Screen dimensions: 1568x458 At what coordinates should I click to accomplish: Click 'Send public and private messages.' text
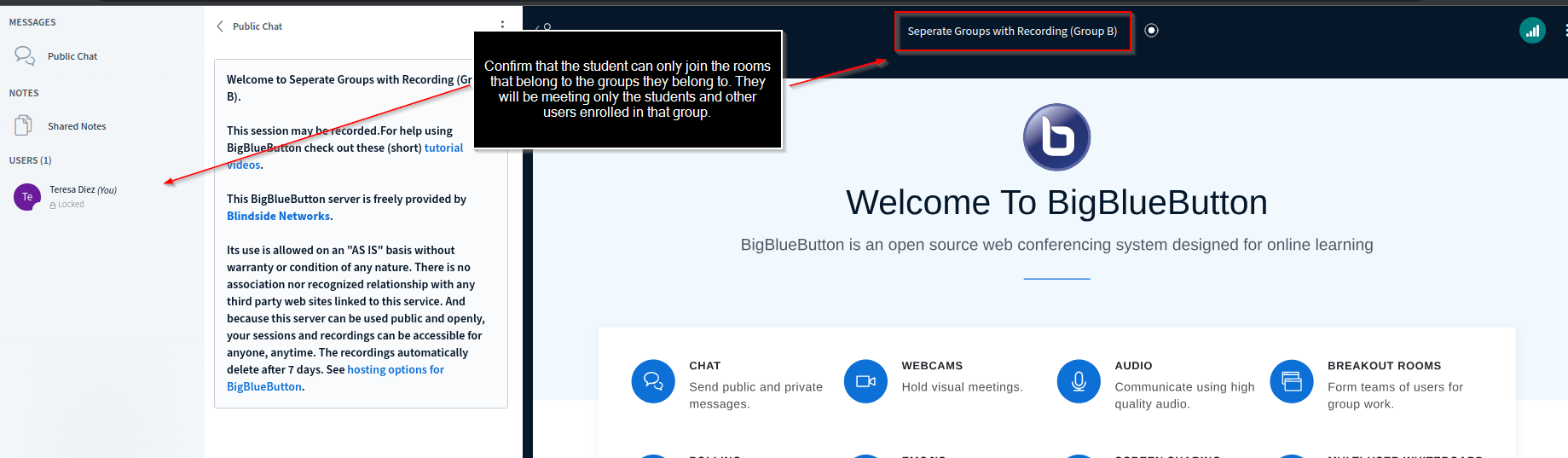pos(756,396)
